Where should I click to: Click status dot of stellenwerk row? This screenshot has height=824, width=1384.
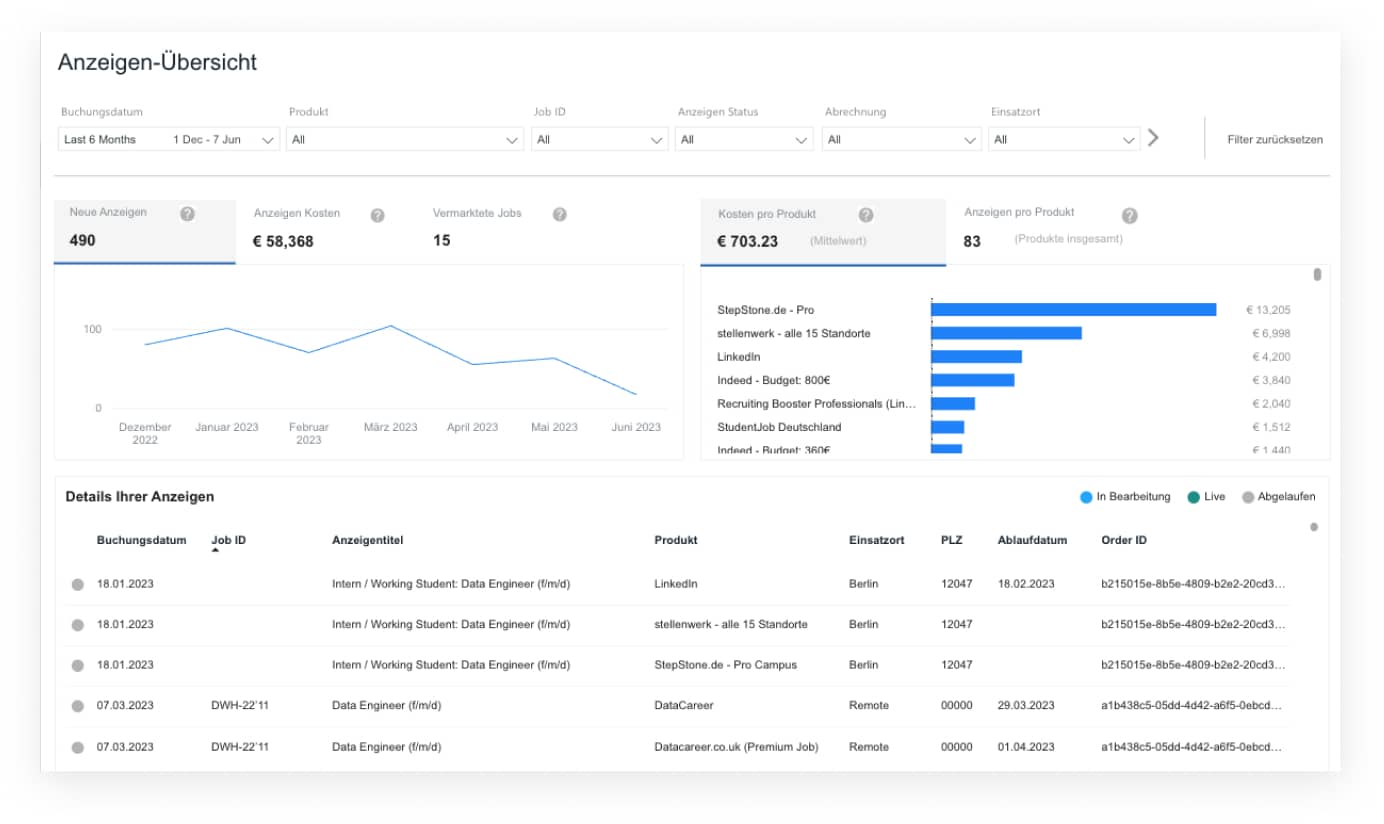[78, 625]
